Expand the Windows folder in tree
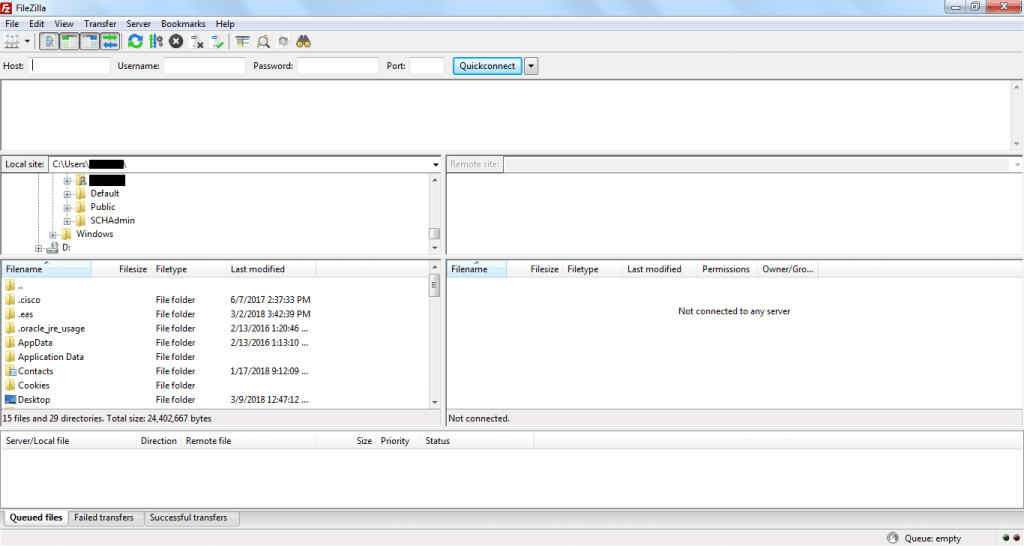 pyautogui.click(x=53, y=234)
